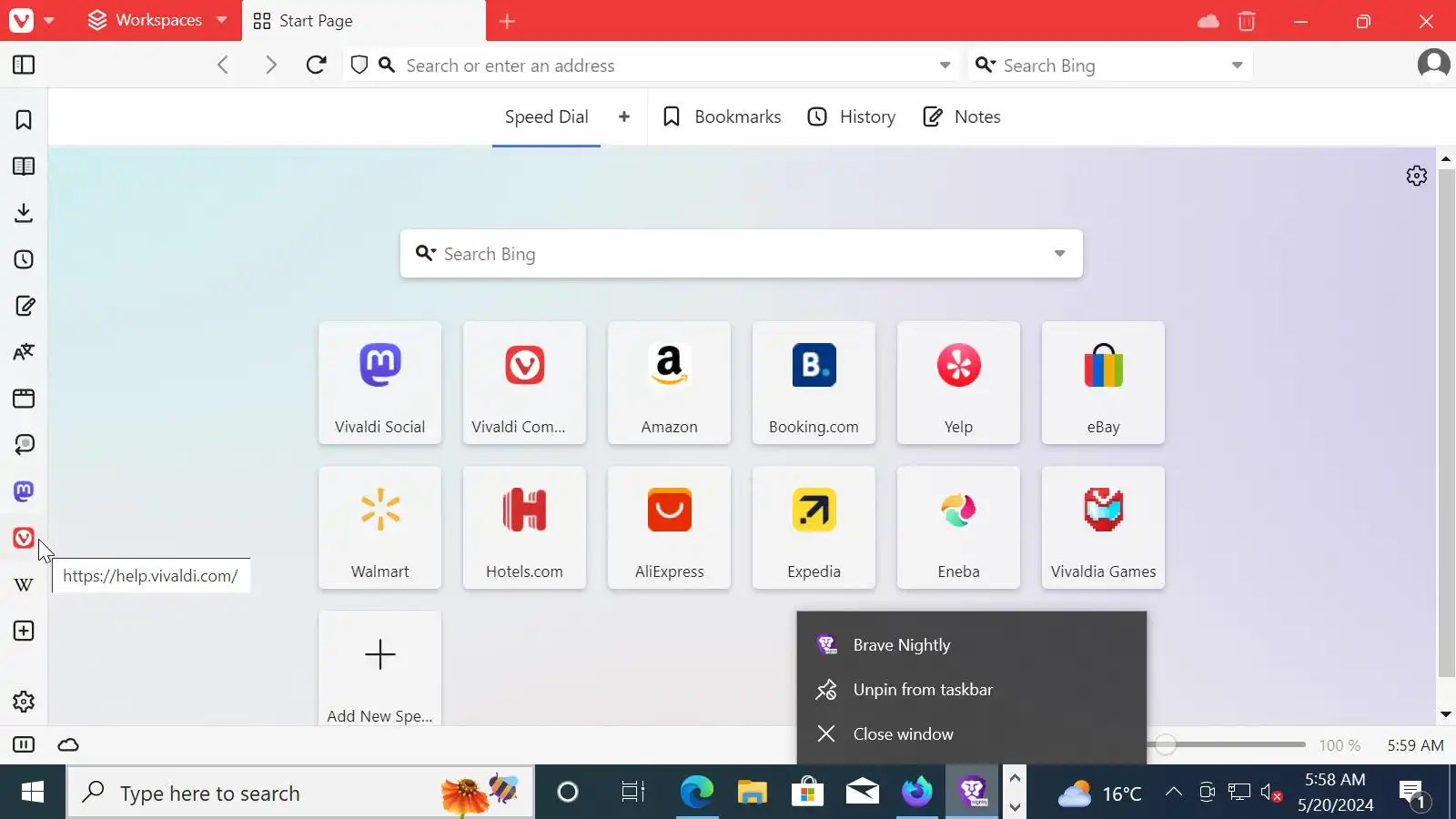Select the Speed Dial tab
1456x819 pixels.
point(546,116)
